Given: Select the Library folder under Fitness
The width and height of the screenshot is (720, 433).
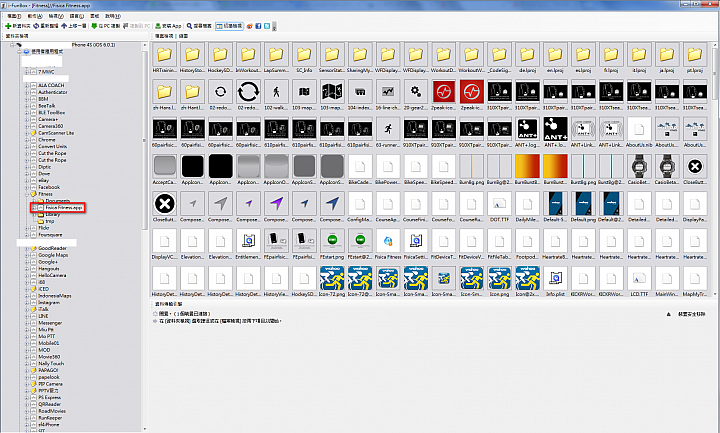Looking at the screenshot, I should tap(53, 214).
